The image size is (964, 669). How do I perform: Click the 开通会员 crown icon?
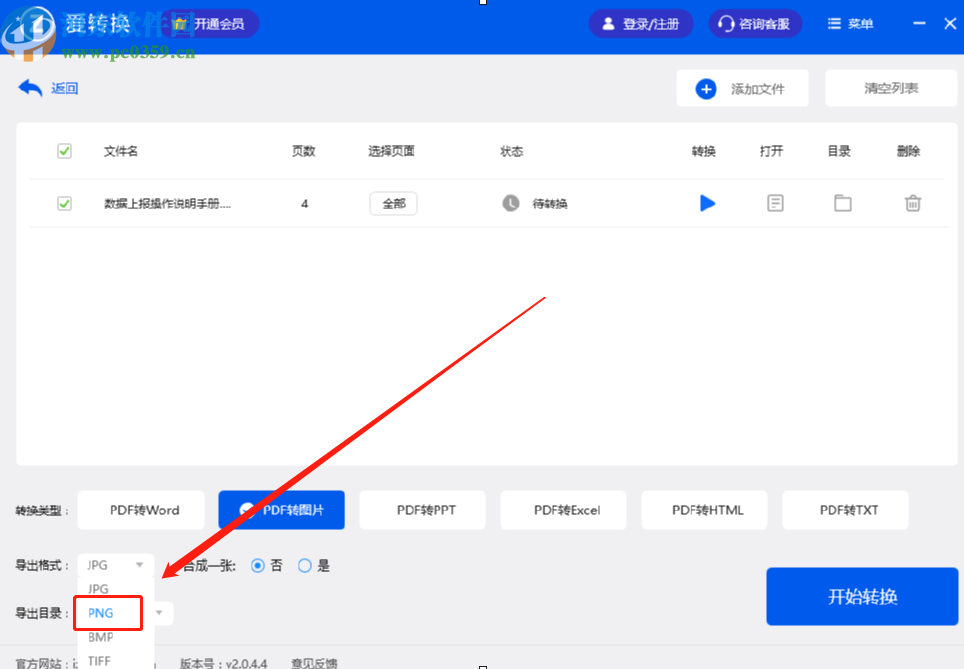182,22
